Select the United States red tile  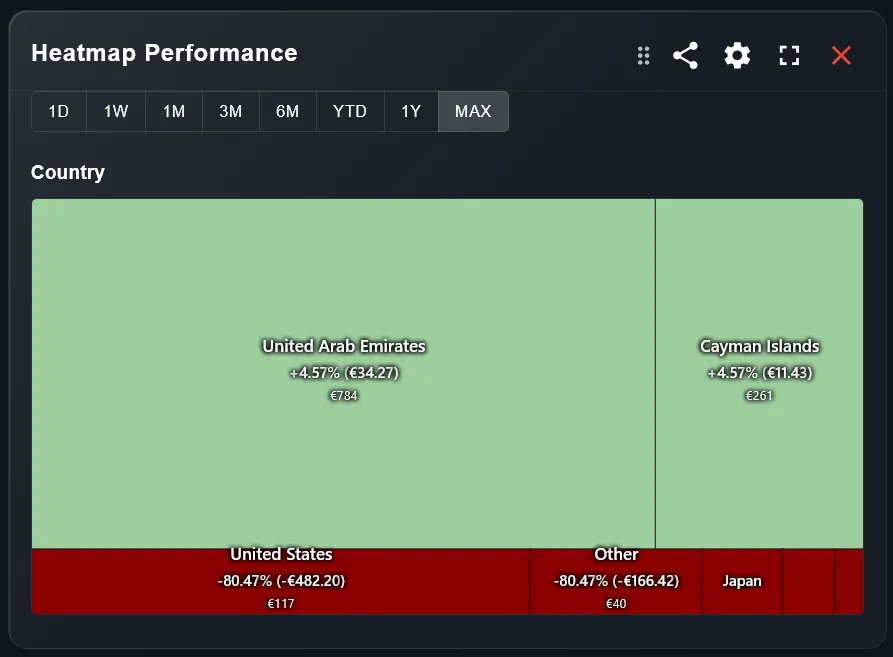(x=280, y=581)
